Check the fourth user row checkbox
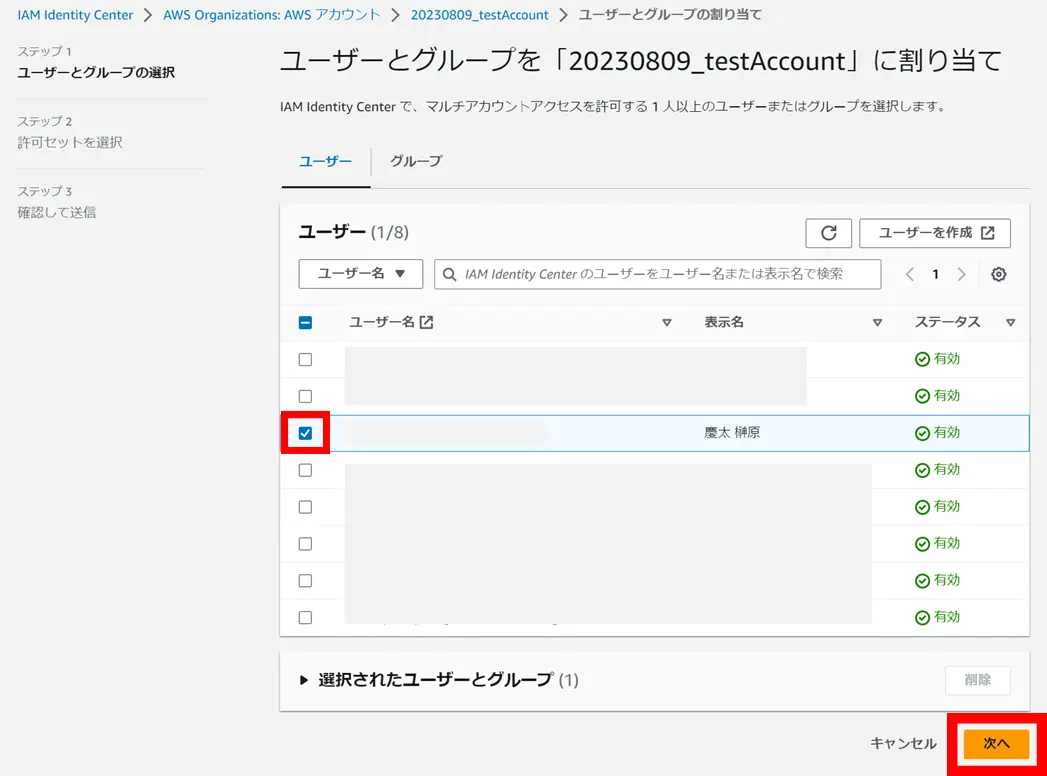This screenshot has height=776, width=1047. tap(305, 470)
